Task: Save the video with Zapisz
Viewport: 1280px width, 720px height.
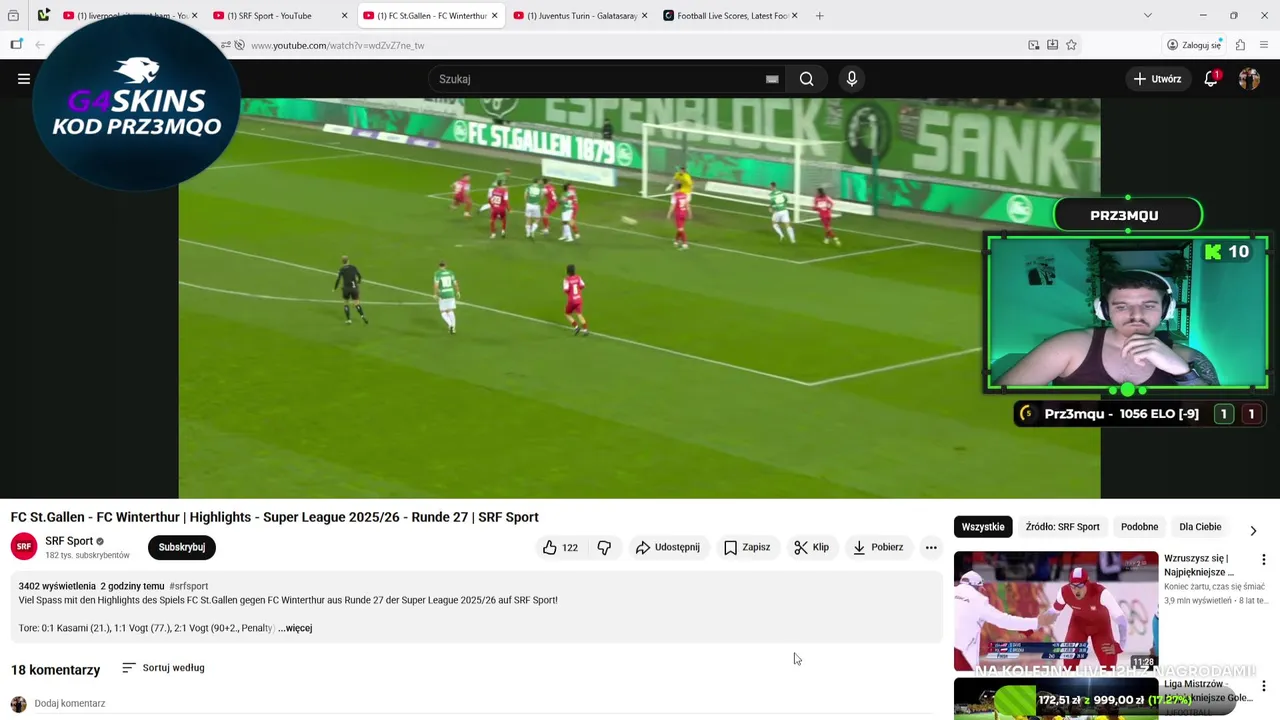Action: tap(747, 547)
